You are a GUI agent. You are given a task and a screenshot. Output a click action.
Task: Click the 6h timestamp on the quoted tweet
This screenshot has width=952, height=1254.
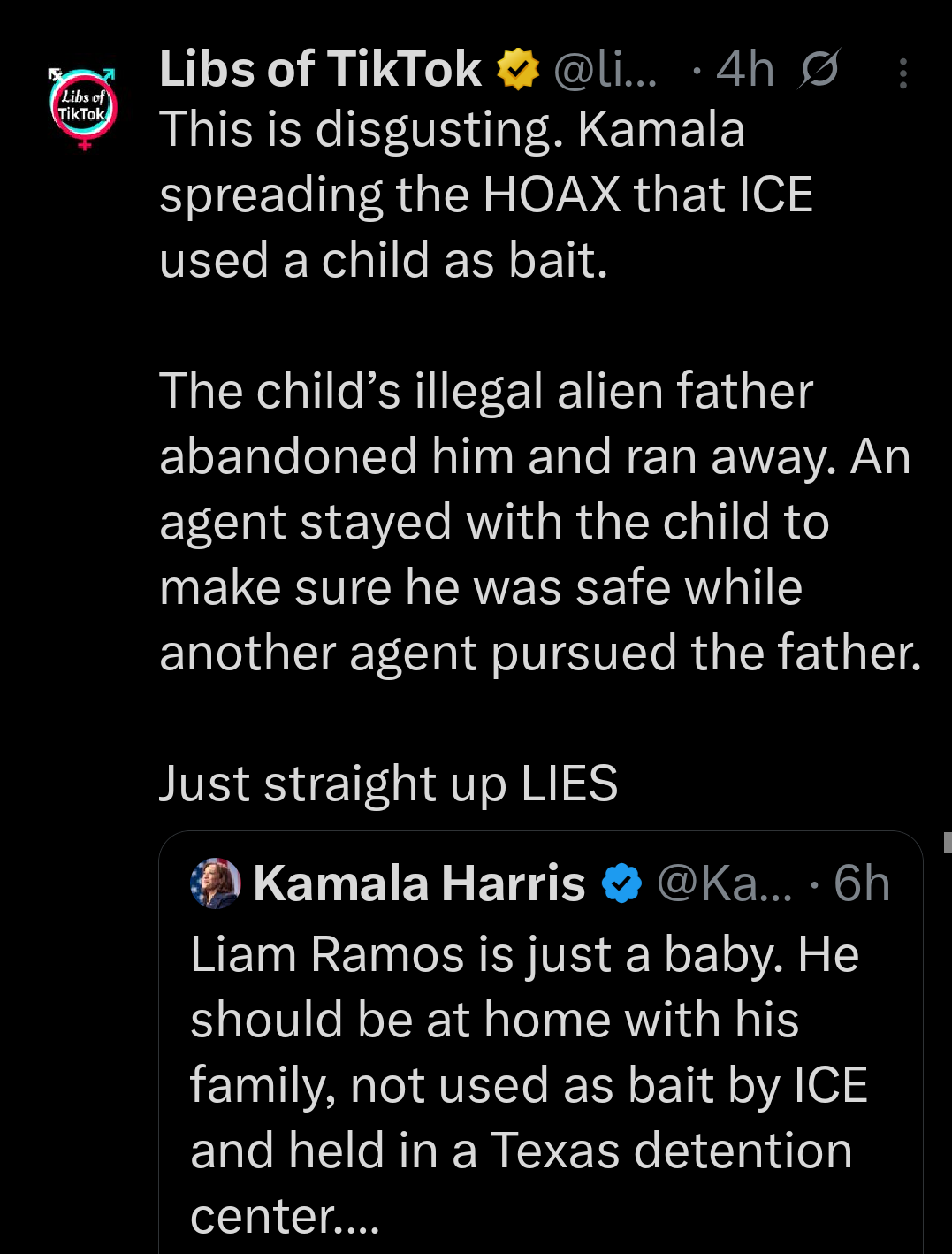click(862, 883)
